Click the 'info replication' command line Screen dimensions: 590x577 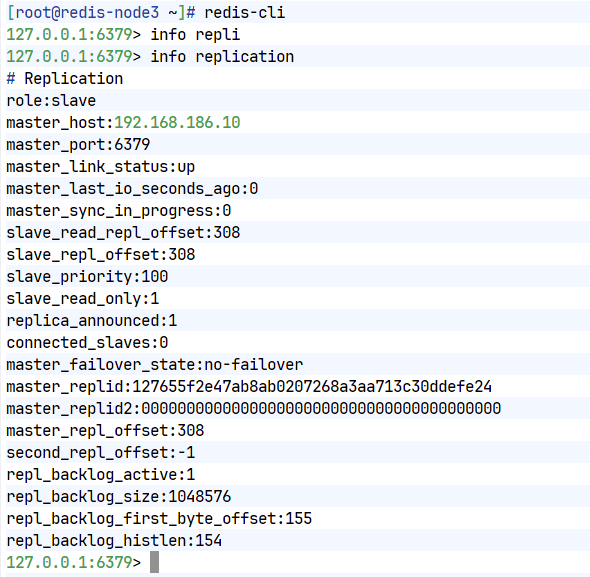click(150, 56)
